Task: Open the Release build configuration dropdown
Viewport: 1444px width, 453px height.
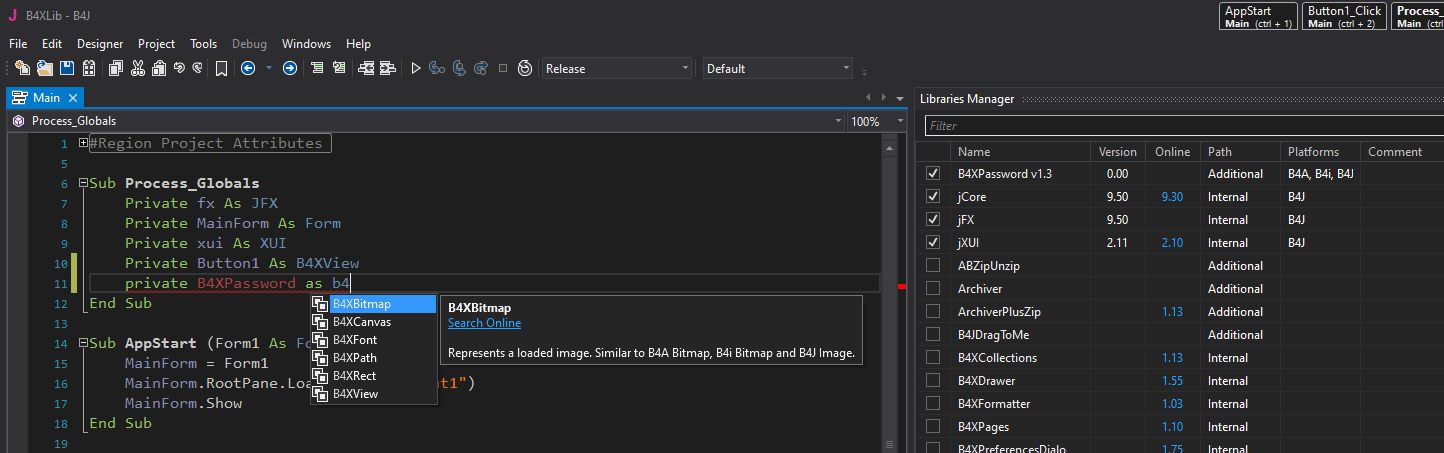Action: click(616, 68)
